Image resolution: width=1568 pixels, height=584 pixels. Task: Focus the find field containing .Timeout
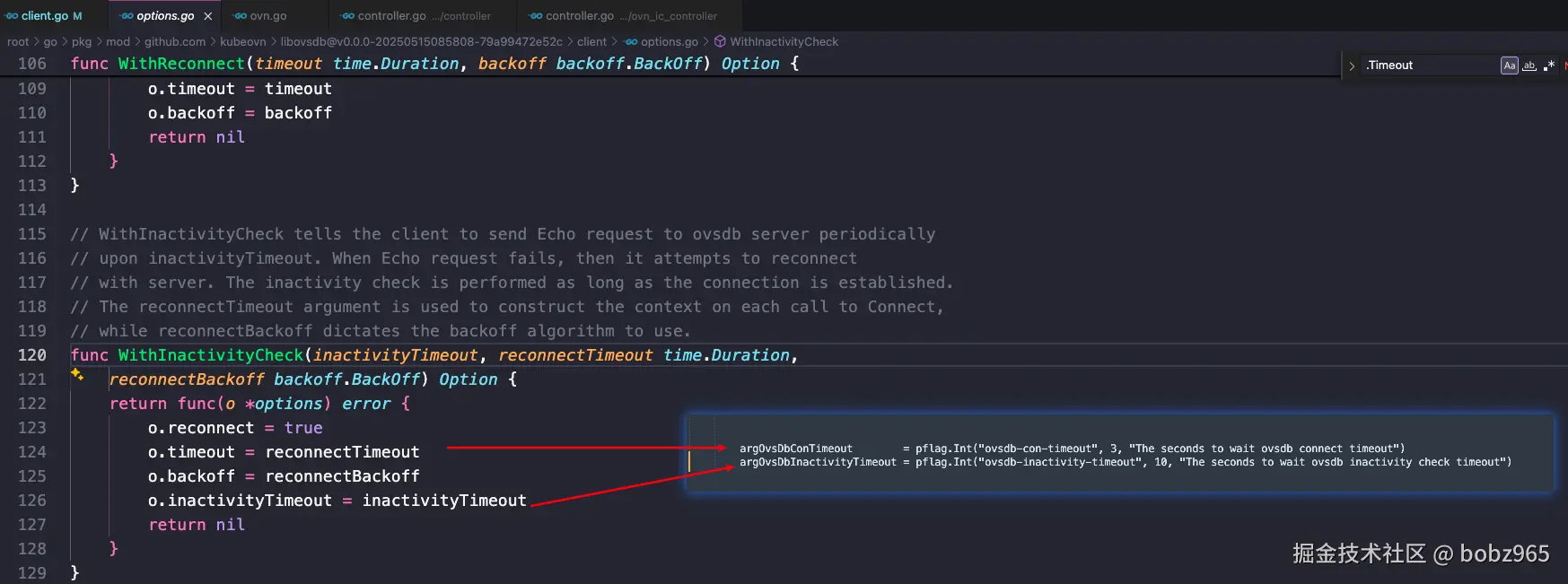pyautogui.click(x=1429, y=65)
